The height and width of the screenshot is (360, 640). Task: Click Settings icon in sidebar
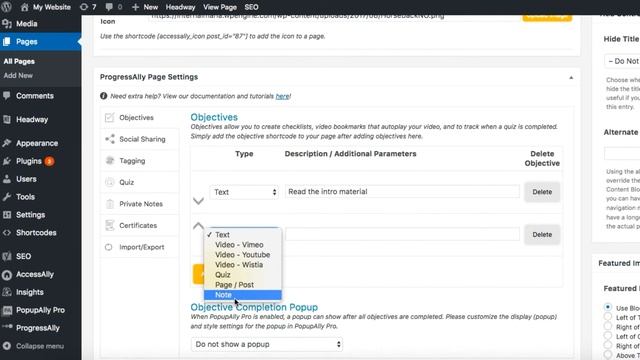click(x=7, y=215)
